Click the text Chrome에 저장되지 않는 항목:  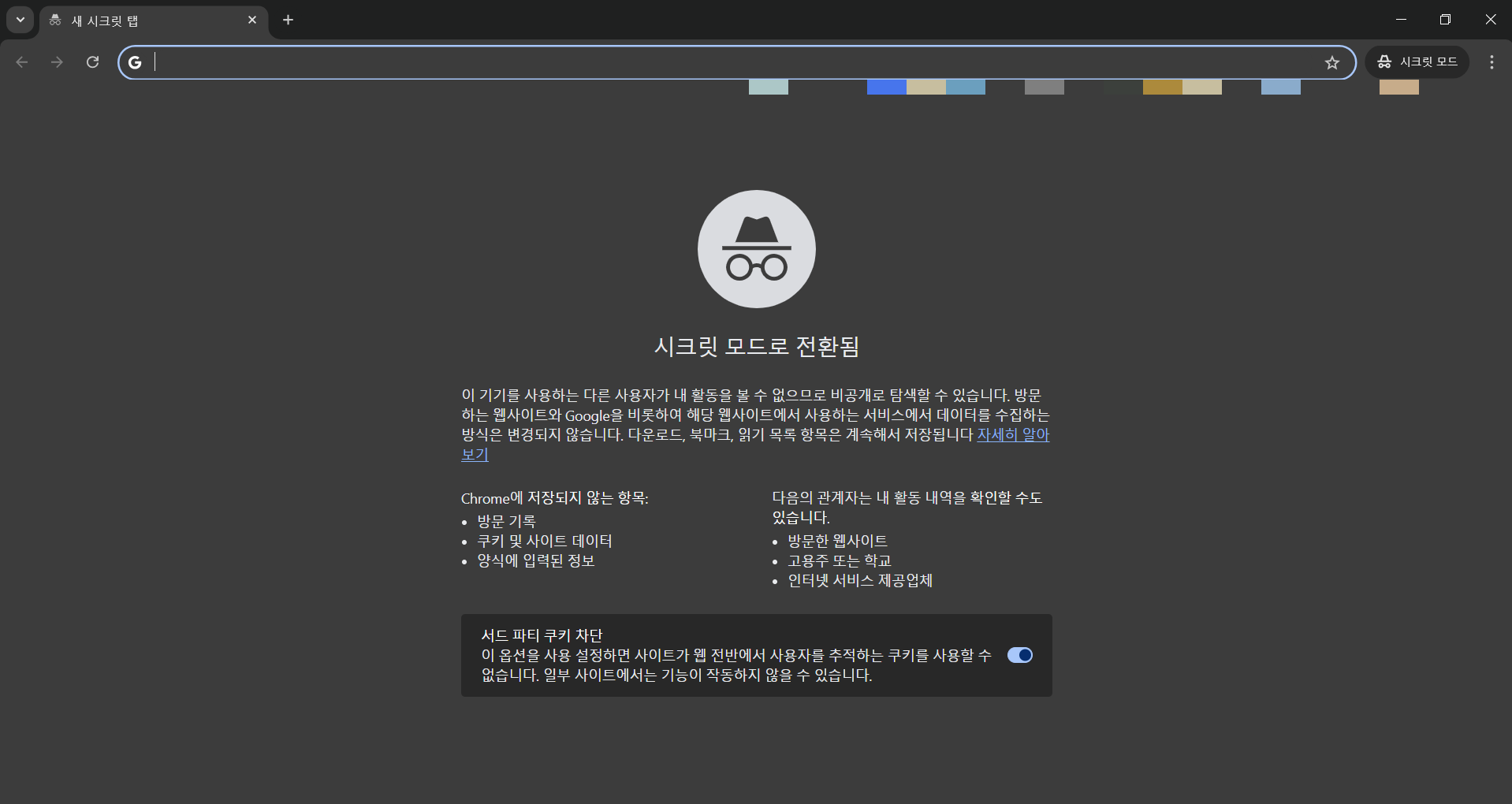coord(555,498)
